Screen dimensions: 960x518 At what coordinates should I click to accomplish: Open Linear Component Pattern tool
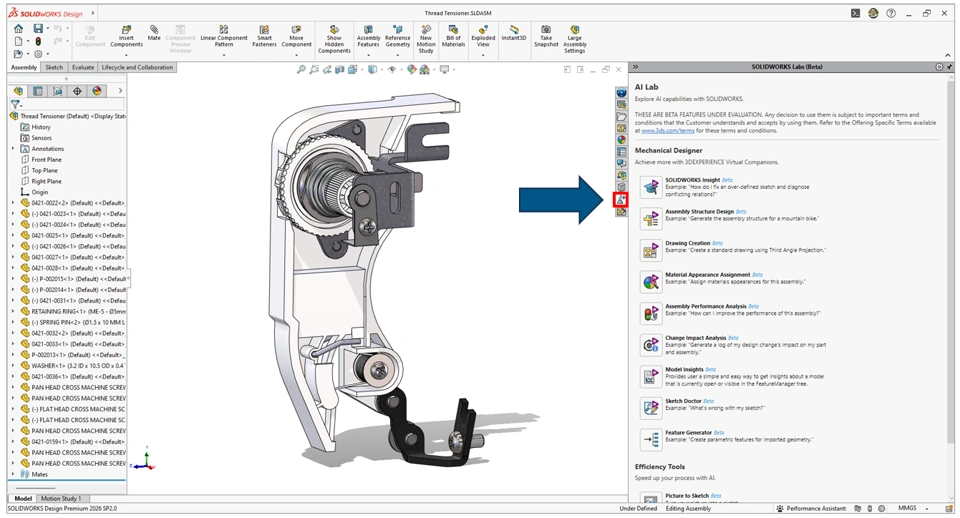[223, 36]
